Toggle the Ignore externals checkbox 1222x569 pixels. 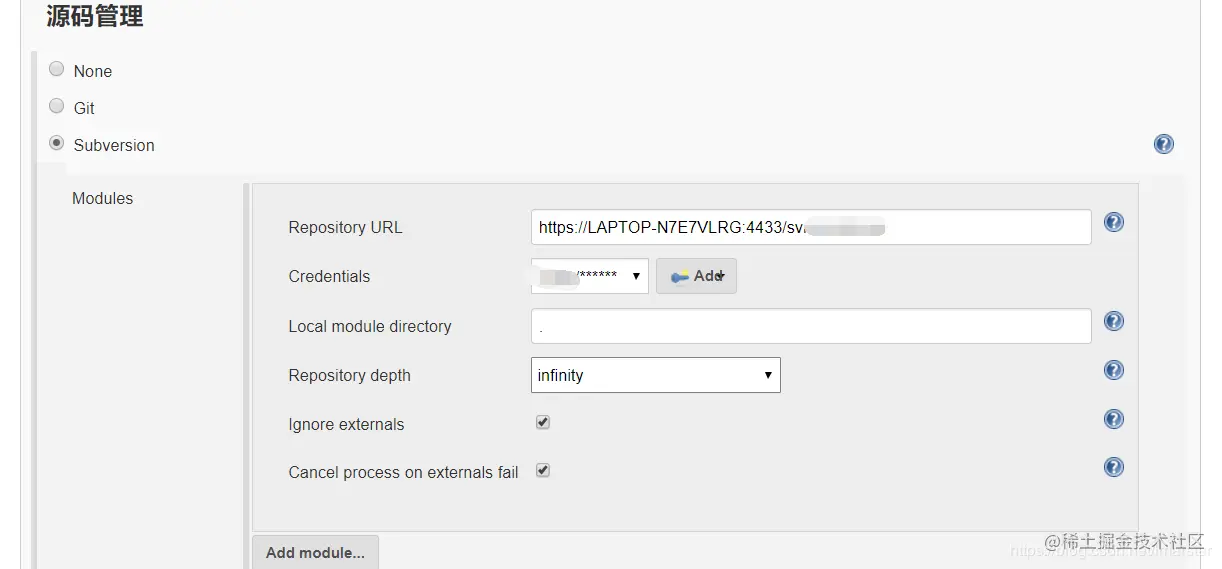[543, 422]
